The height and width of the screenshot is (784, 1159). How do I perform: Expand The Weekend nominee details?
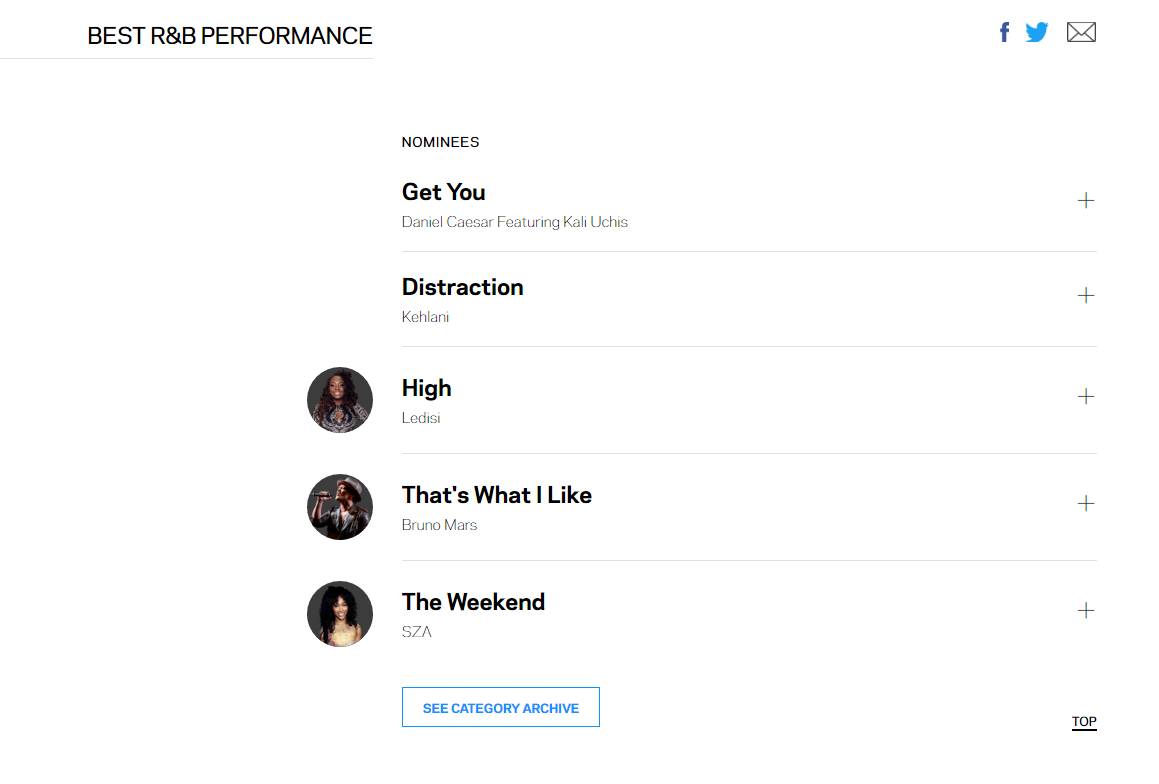(1085, 611)
